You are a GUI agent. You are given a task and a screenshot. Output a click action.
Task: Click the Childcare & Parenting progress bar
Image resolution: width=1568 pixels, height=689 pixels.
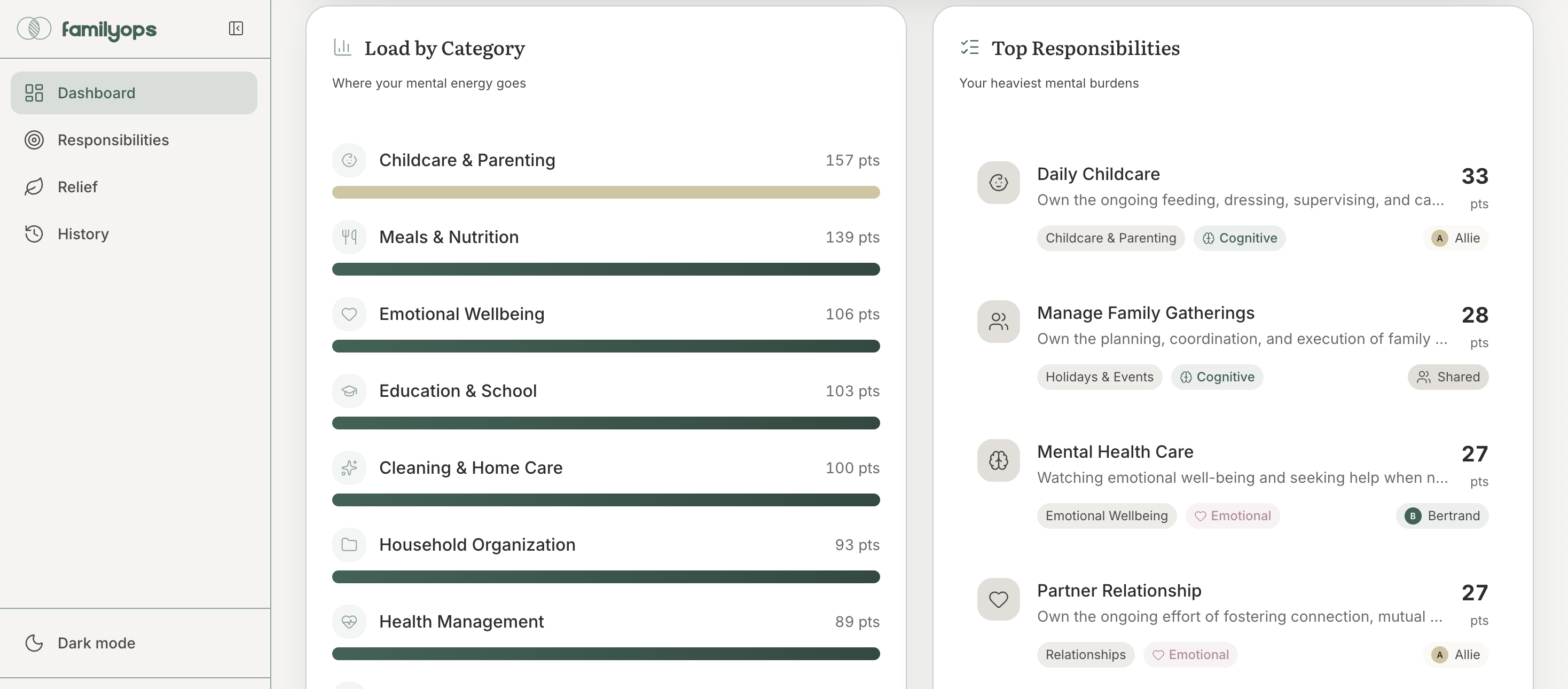click(x=606, y=192)
